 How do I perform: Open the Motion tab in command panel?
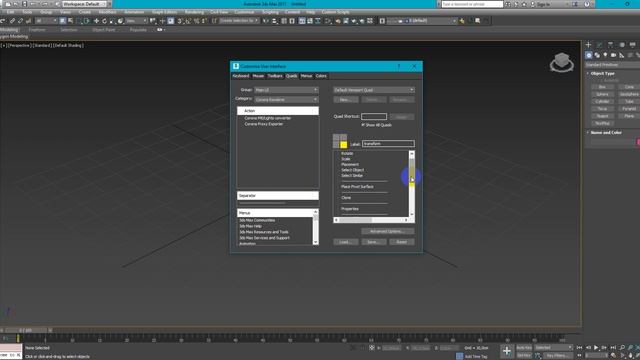[x=622, y=44]
